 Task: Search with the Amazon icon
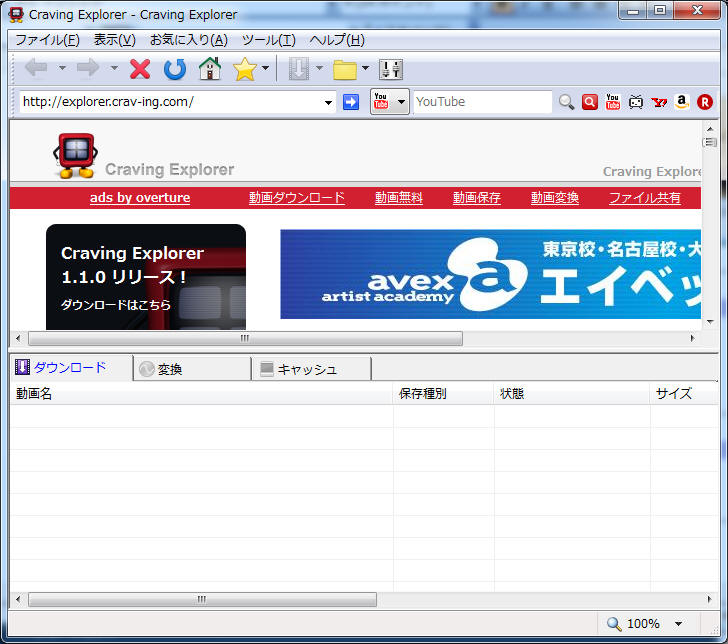tap(682, 102)
